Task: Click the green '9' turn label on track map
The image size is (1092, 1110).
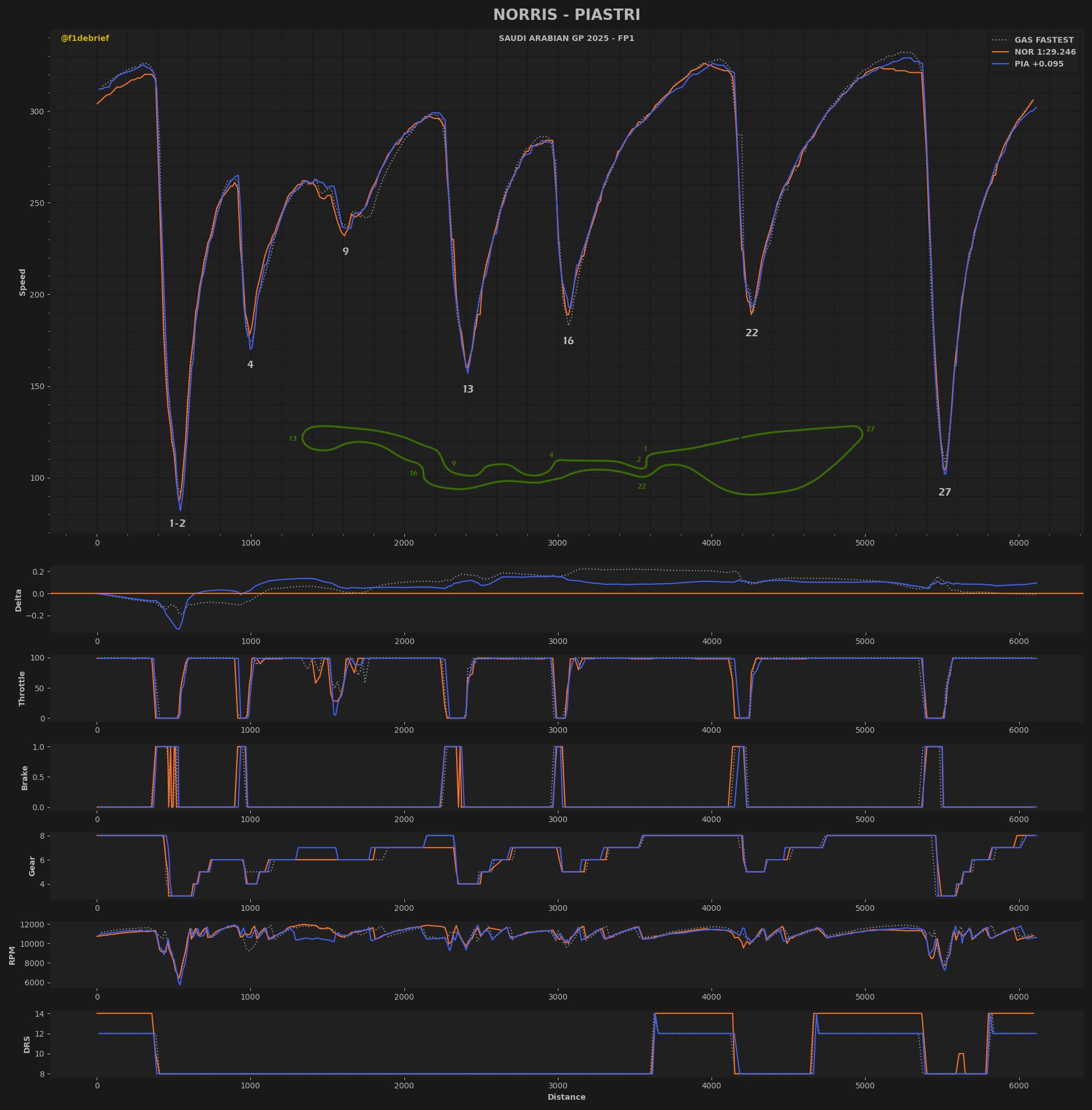Action: tap(454, 464)
